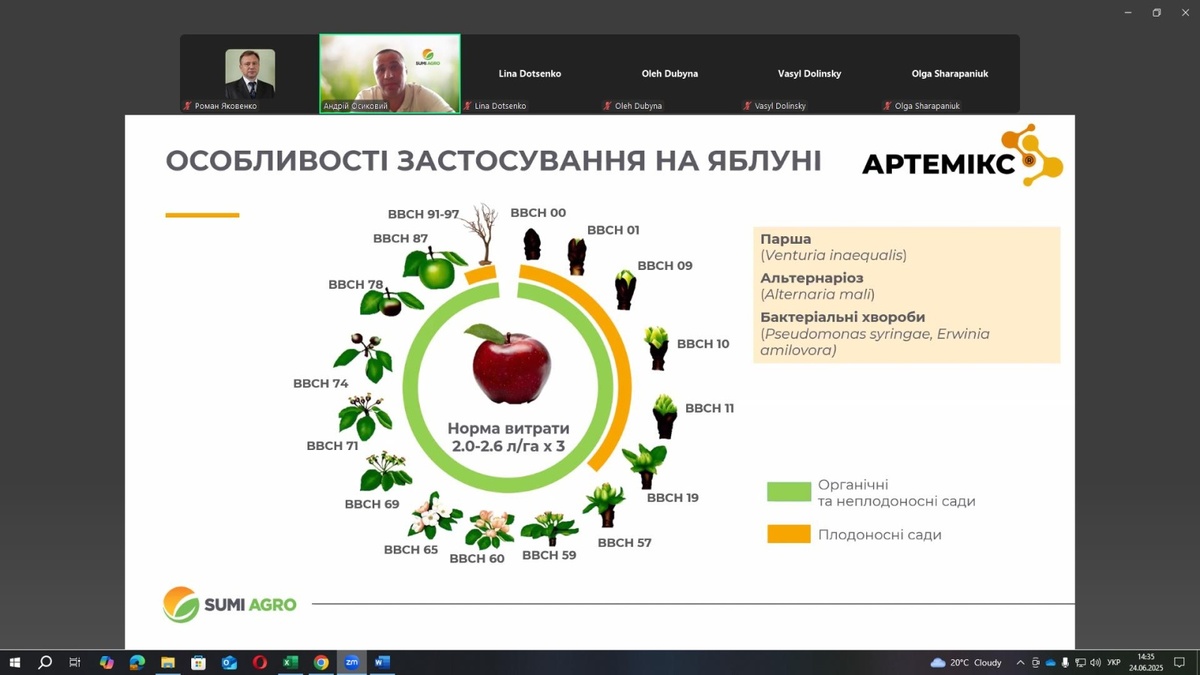The width and height of the screenshot is (1200, 675).
Task: Show hidden system tray icons
Action: point(1020,662)
